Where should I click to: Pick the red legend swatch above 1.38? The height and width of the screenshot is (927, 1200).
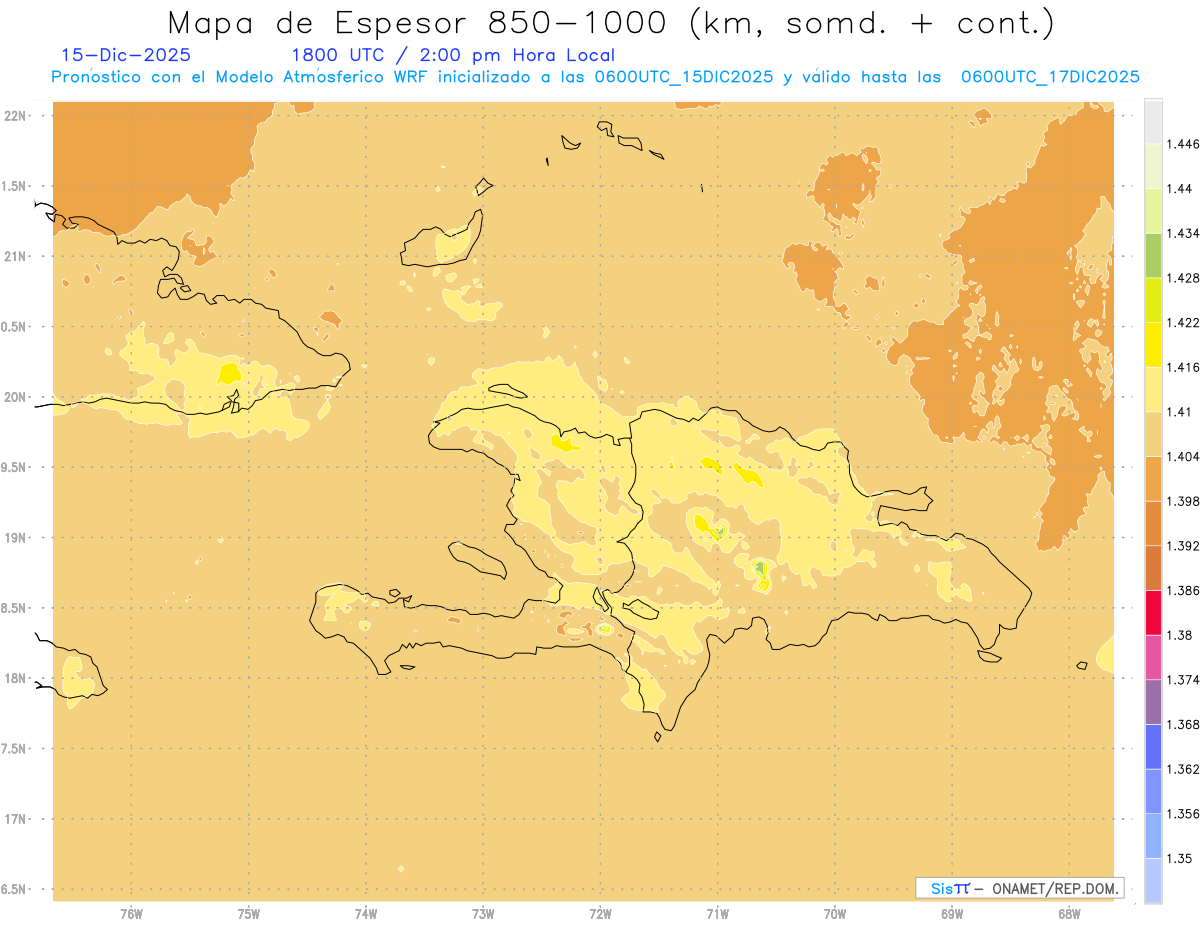coord(1153,612)
